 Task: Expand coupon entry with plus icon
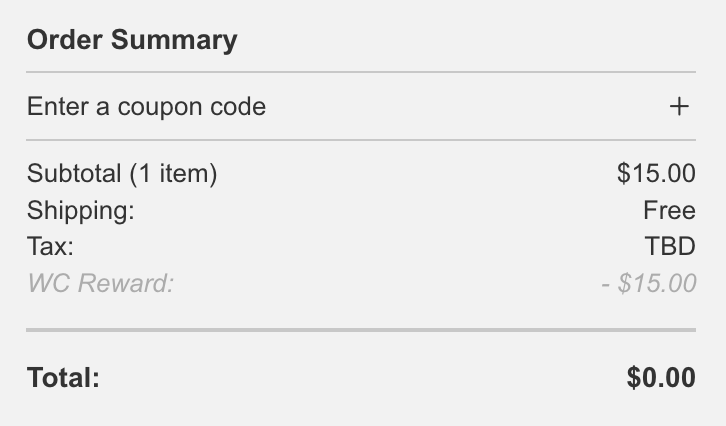click(679, 106)
